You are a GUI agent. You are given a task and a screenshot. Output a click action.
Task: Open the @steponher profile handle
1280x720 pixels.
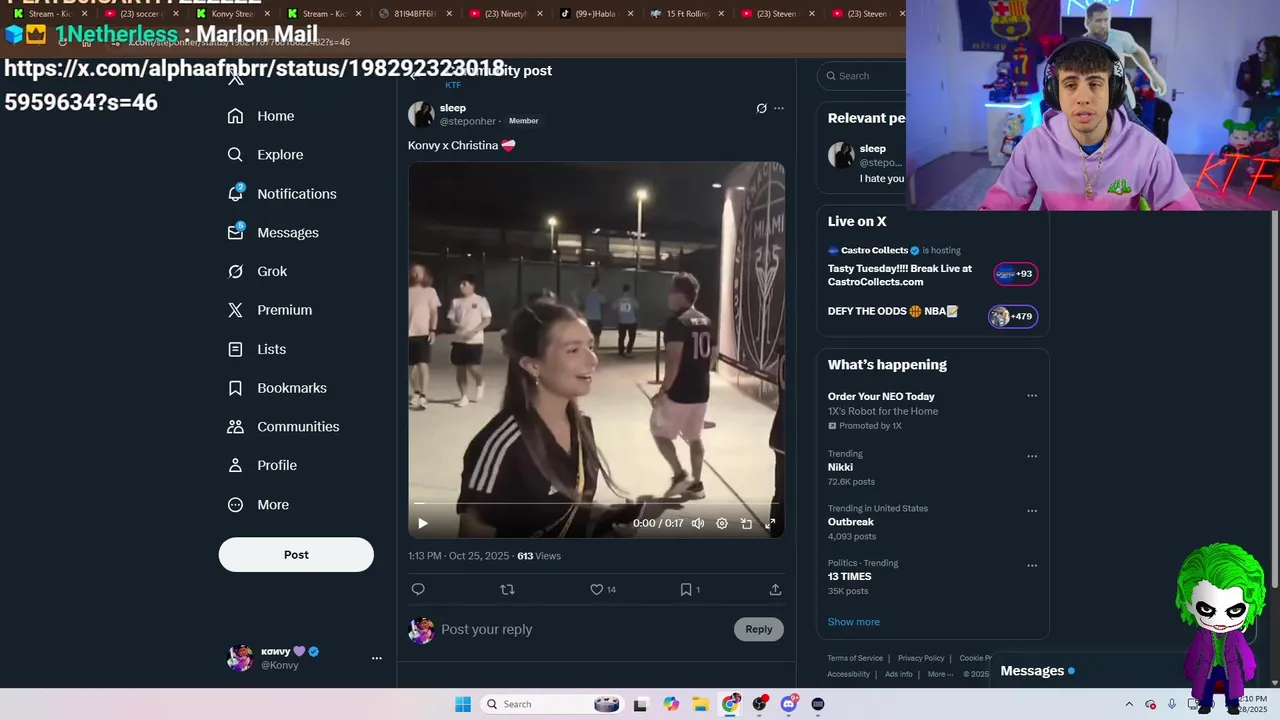click(468, 121)
